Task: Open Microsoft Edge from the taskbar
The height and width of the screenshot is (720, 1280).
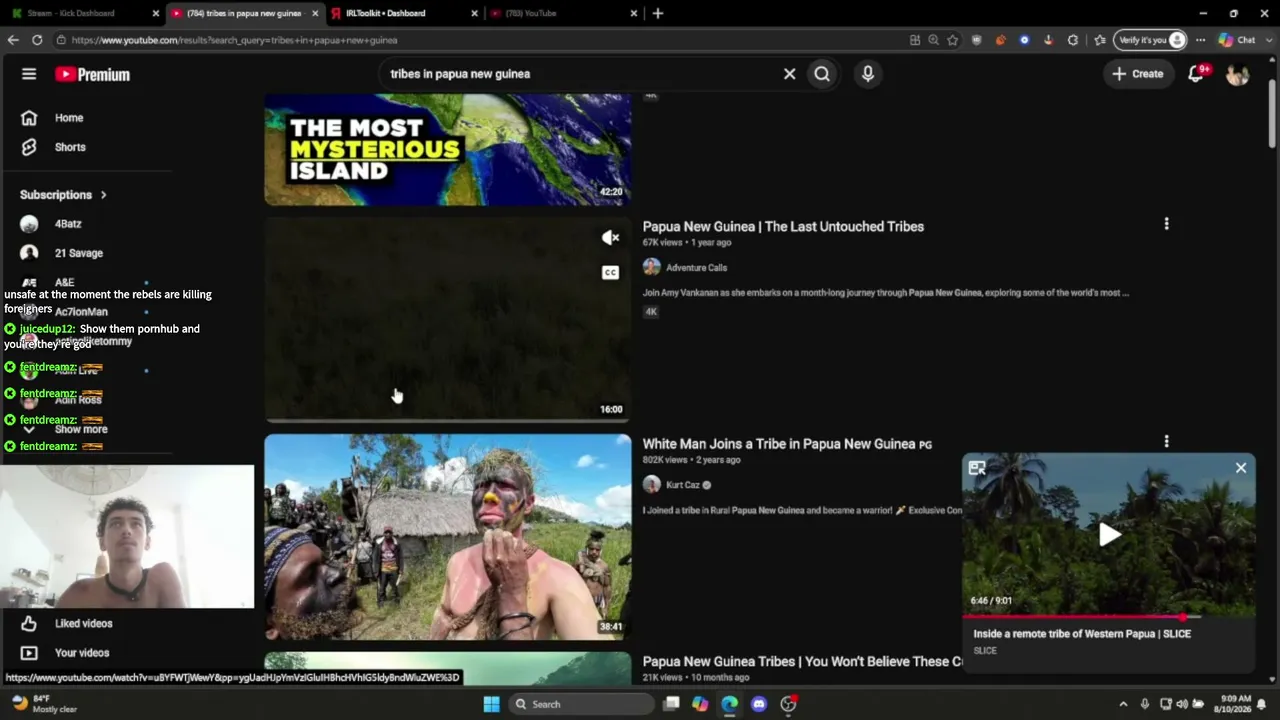Action: [730, 704]
